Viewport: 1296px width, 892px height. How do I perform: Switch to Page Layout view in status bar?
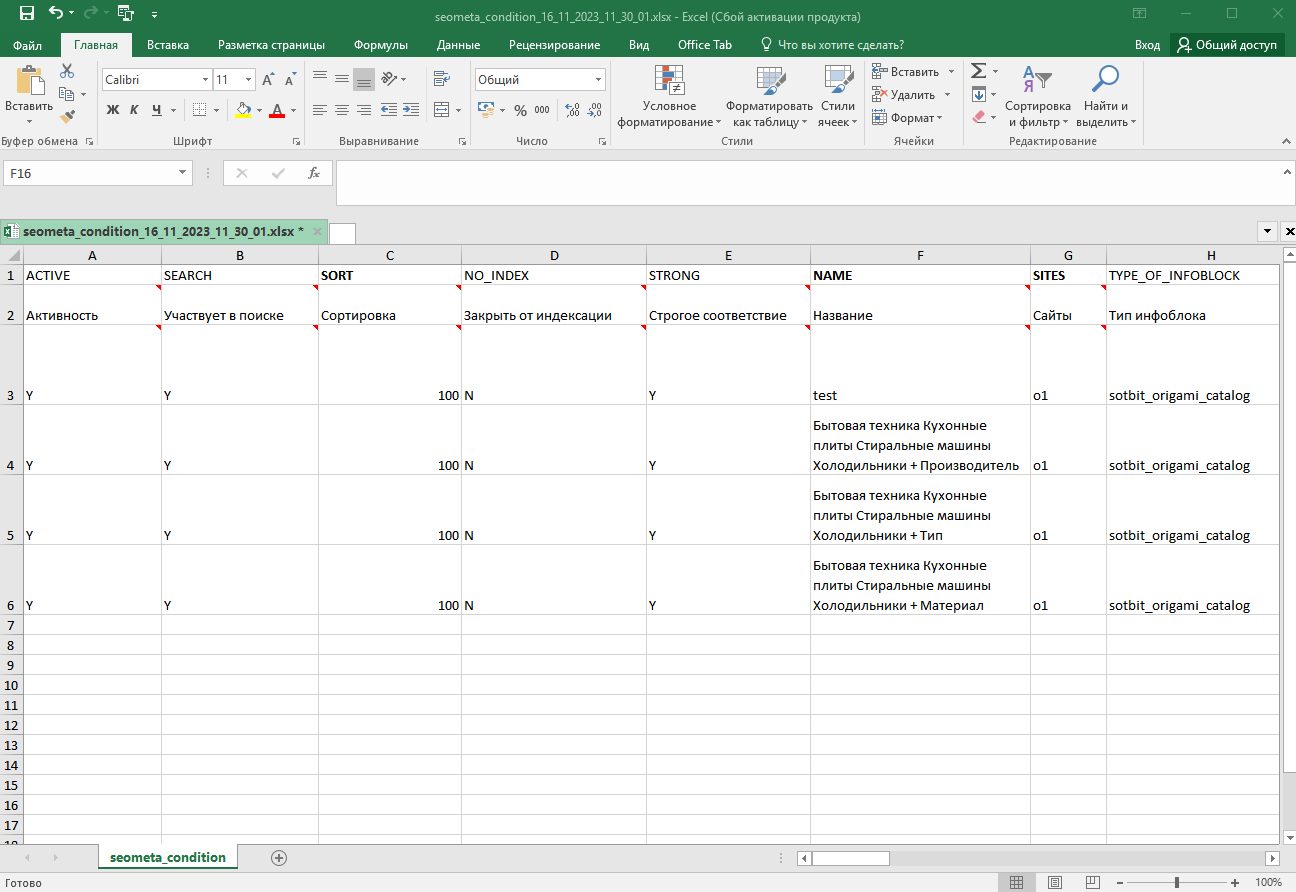1053,883
